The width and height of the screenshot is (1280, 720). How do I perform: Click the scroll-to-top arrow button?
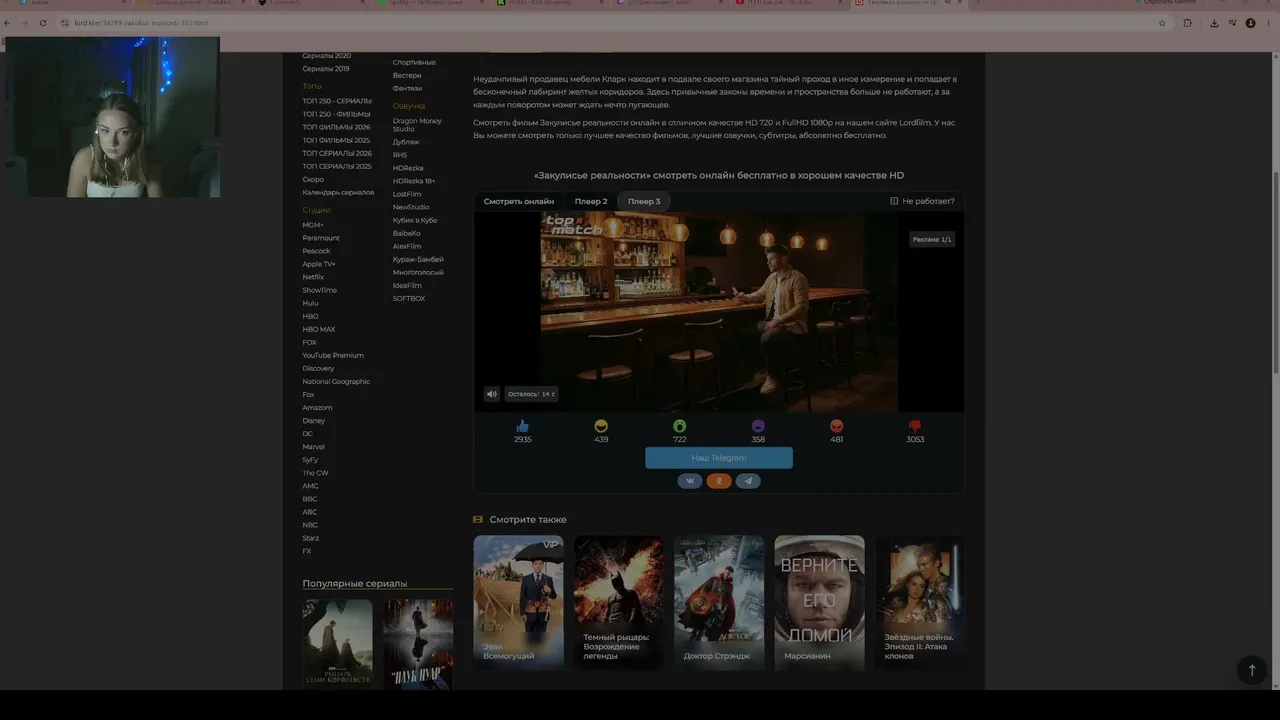1251,670
